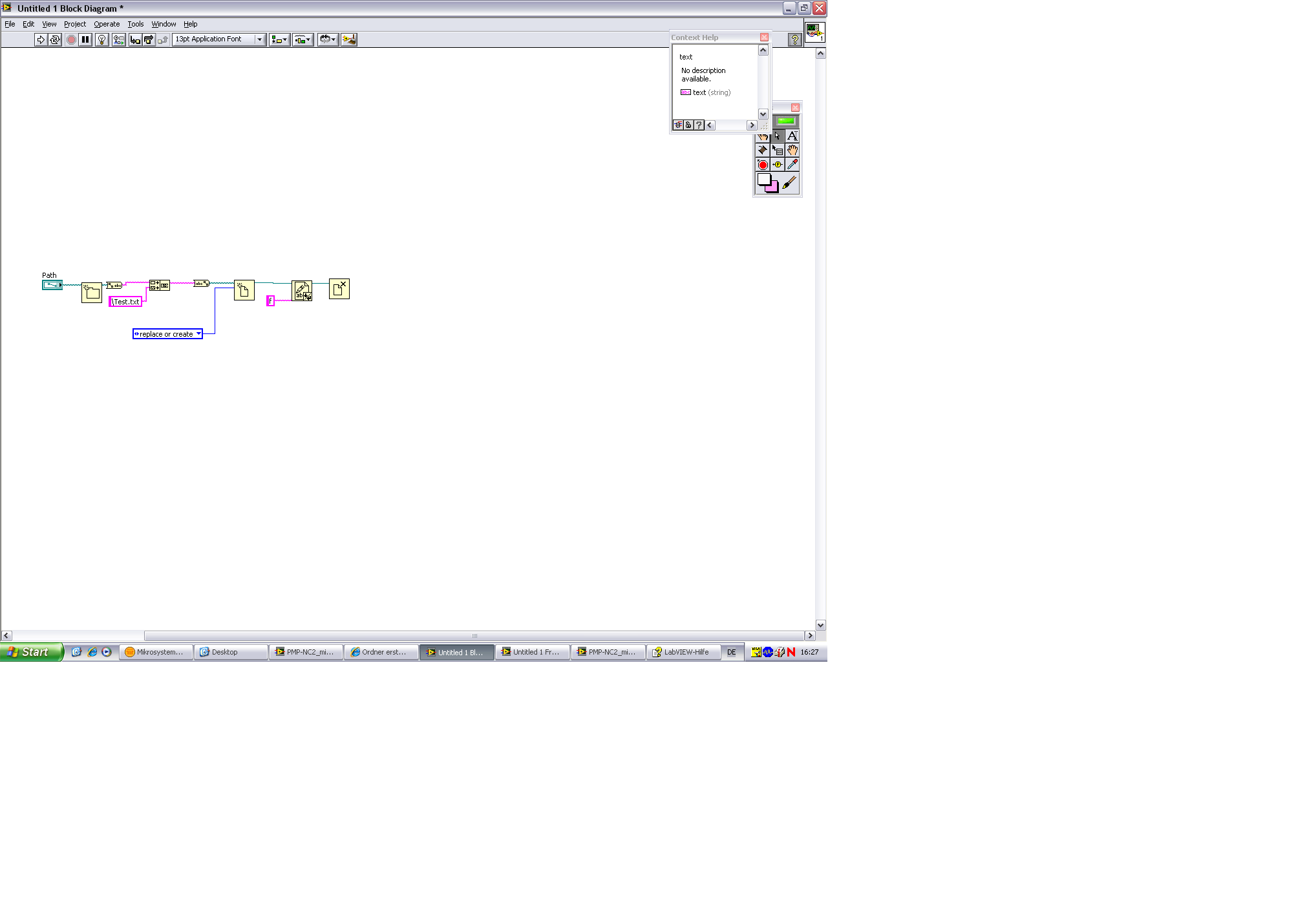1307x924 pixels.
Task: Click Run Continuously button
Action: pos(55,39)
